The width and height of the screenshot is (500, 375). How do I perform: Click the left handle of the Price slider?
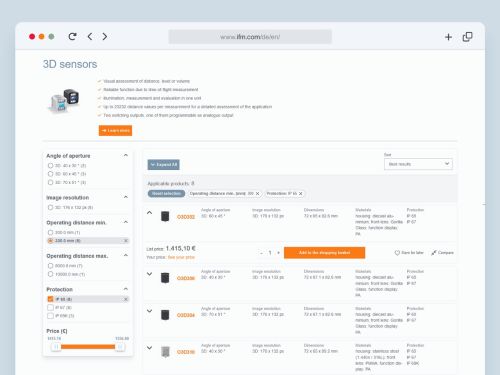click(56, 347)
